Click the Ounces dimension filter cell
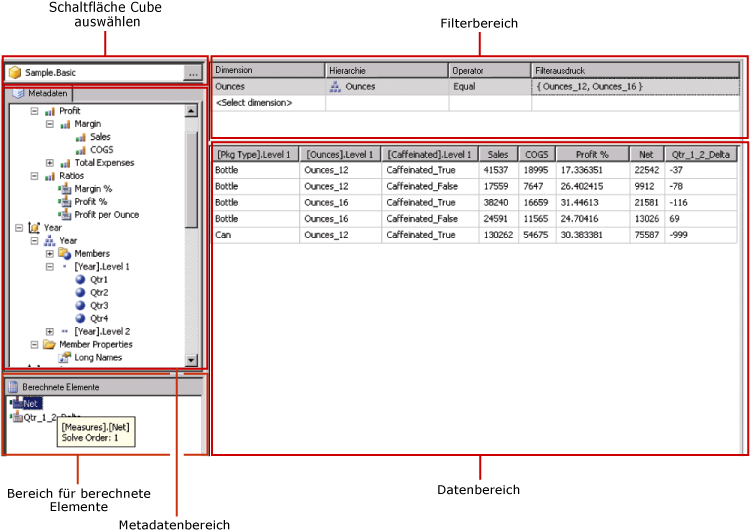The image size is (750, 532). [x=268, y=87]
